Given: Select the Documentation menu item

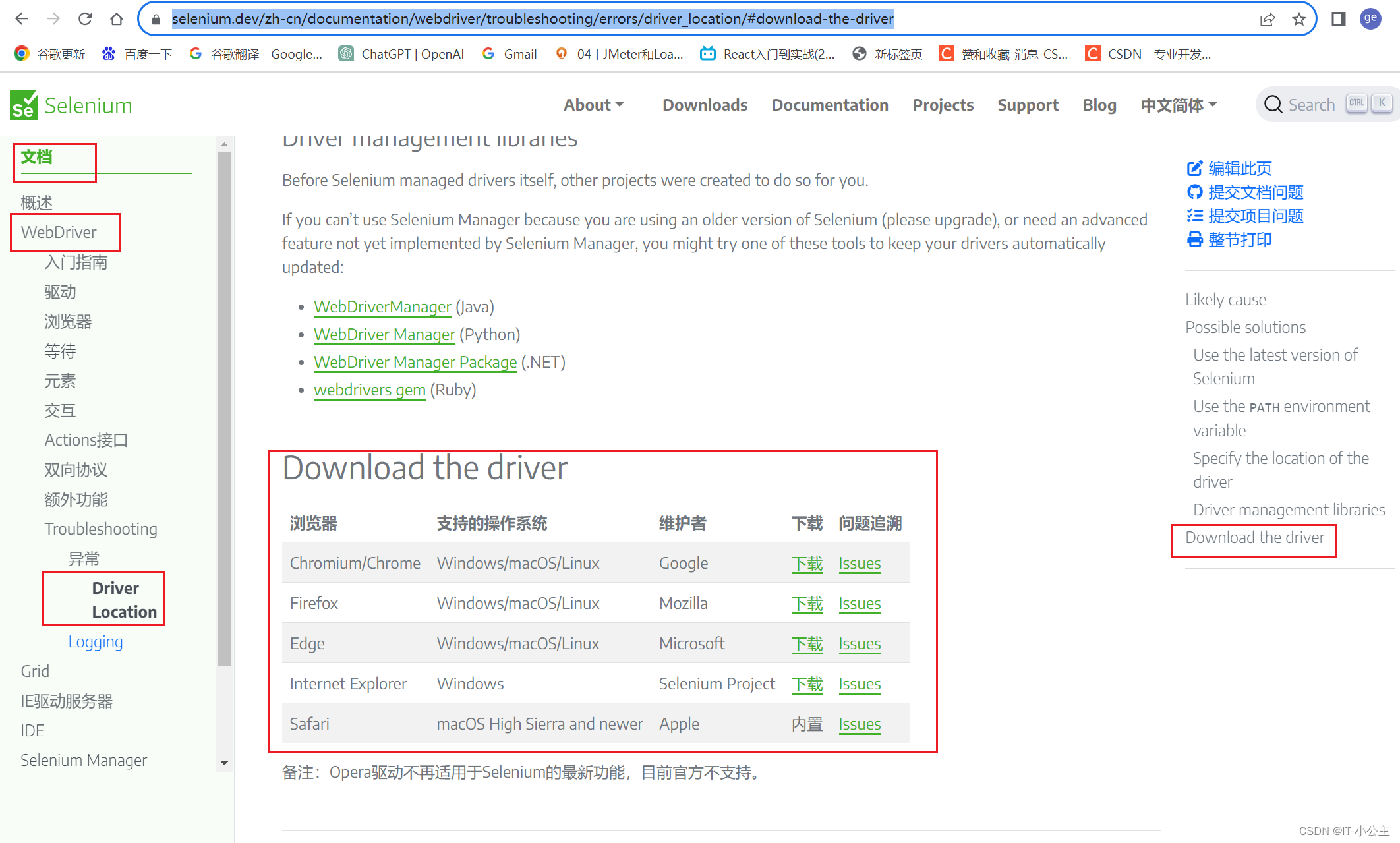Looking at the screenshot, I should 830,103.
